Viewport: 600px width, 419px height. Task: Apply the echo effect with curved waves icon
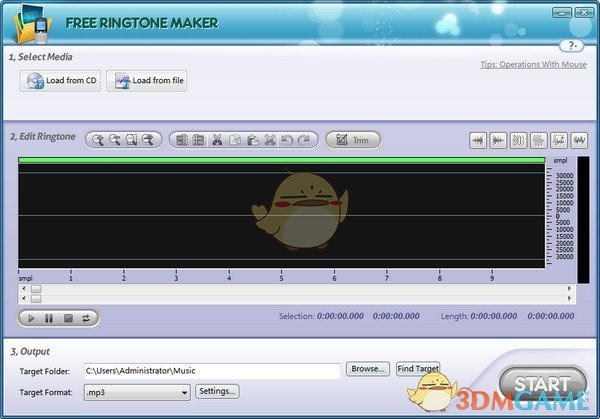(x=518, y=140)
